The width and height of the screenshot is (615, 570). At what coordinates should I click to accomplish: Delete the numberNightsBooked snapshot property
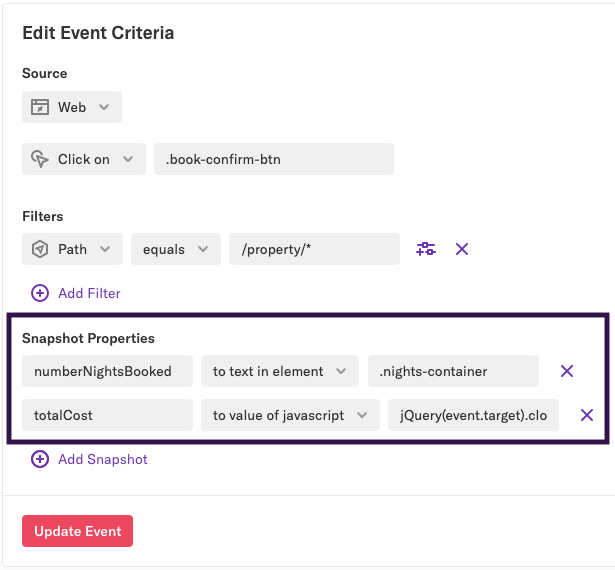click(x=567, y=371)
